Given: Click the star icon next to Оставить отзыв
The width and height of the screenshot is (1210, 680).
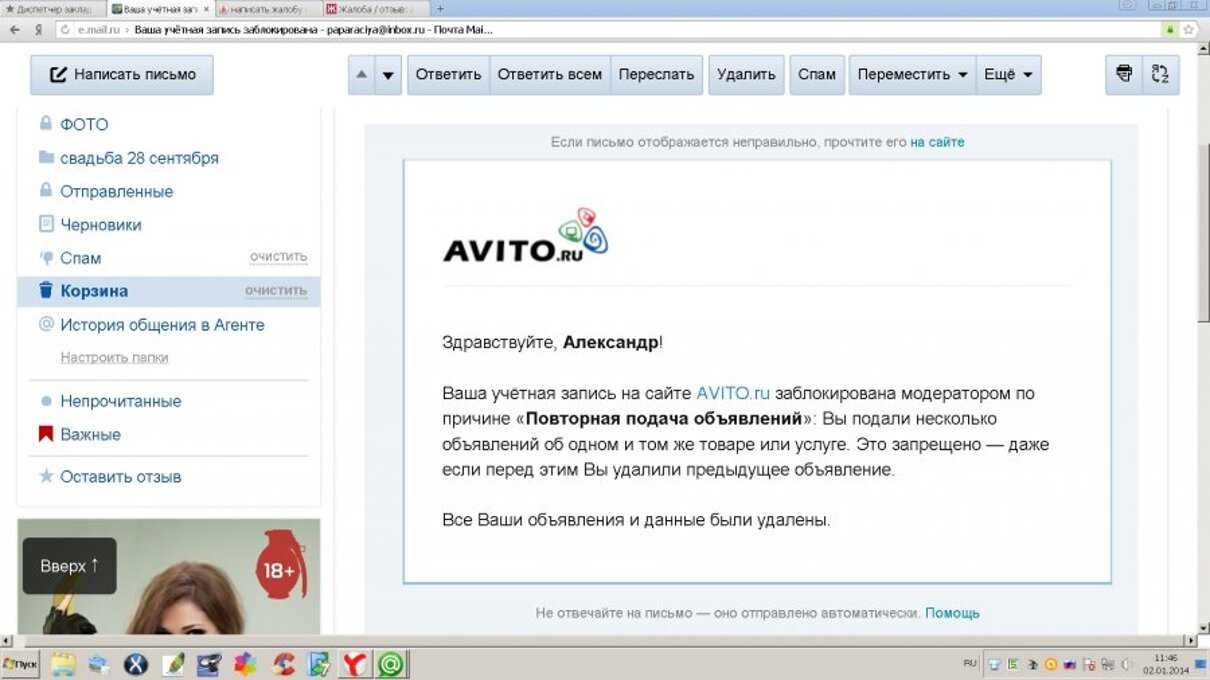Looking at the screenshot, I should click(46, 477).
